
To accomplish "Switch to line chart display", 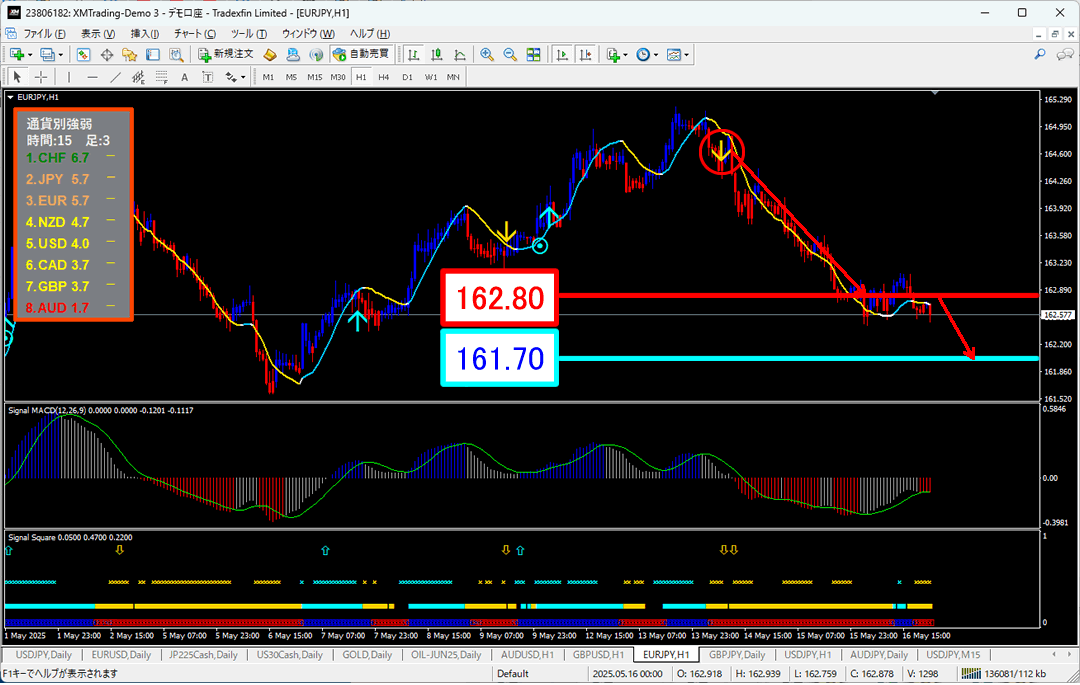I will click(x=459, y=54).
